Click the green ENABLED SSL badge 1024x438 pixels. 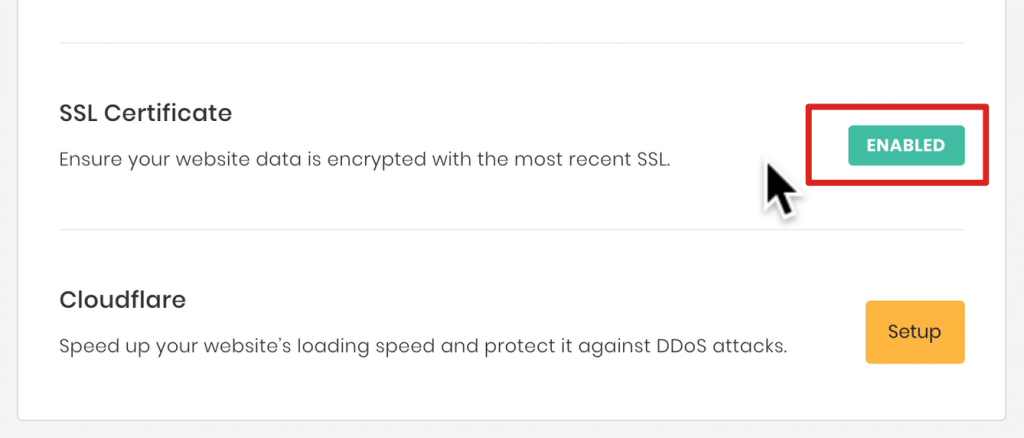pyautogui.click(x=905, y=145)
